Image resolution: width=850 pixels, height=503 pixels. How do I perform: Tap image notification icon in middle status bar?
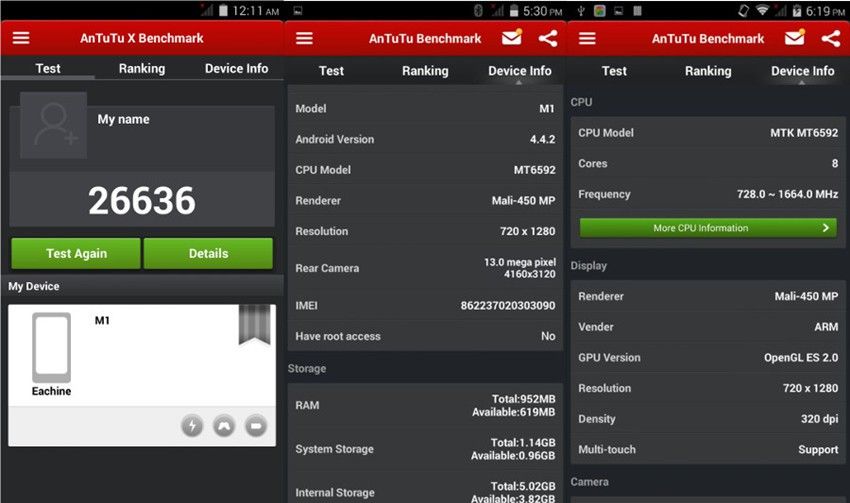(x=298, y=10)
